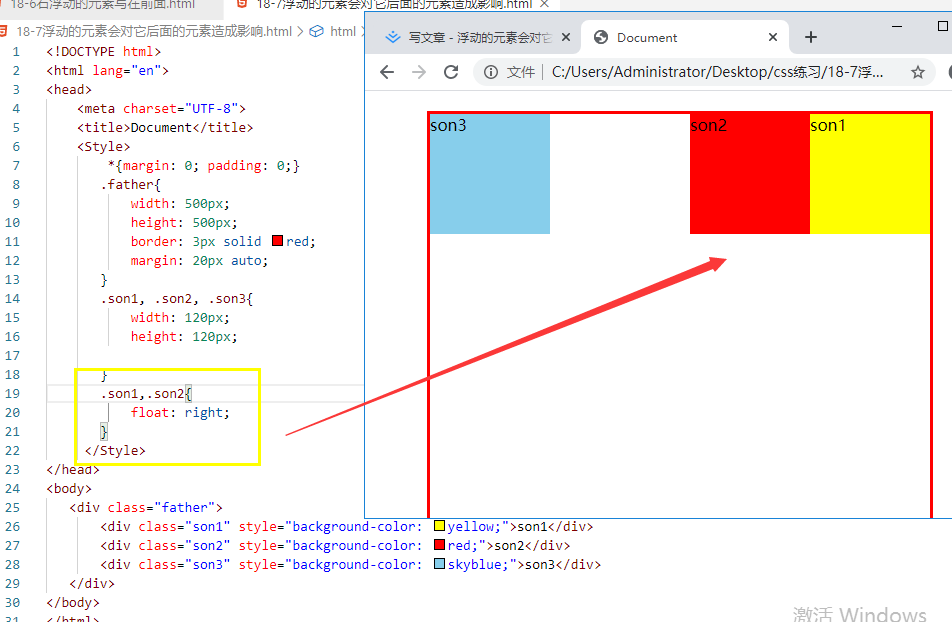Click the <html lang="en"> line
Viewport: 952px width, 622px height.
tap(107, 70)
